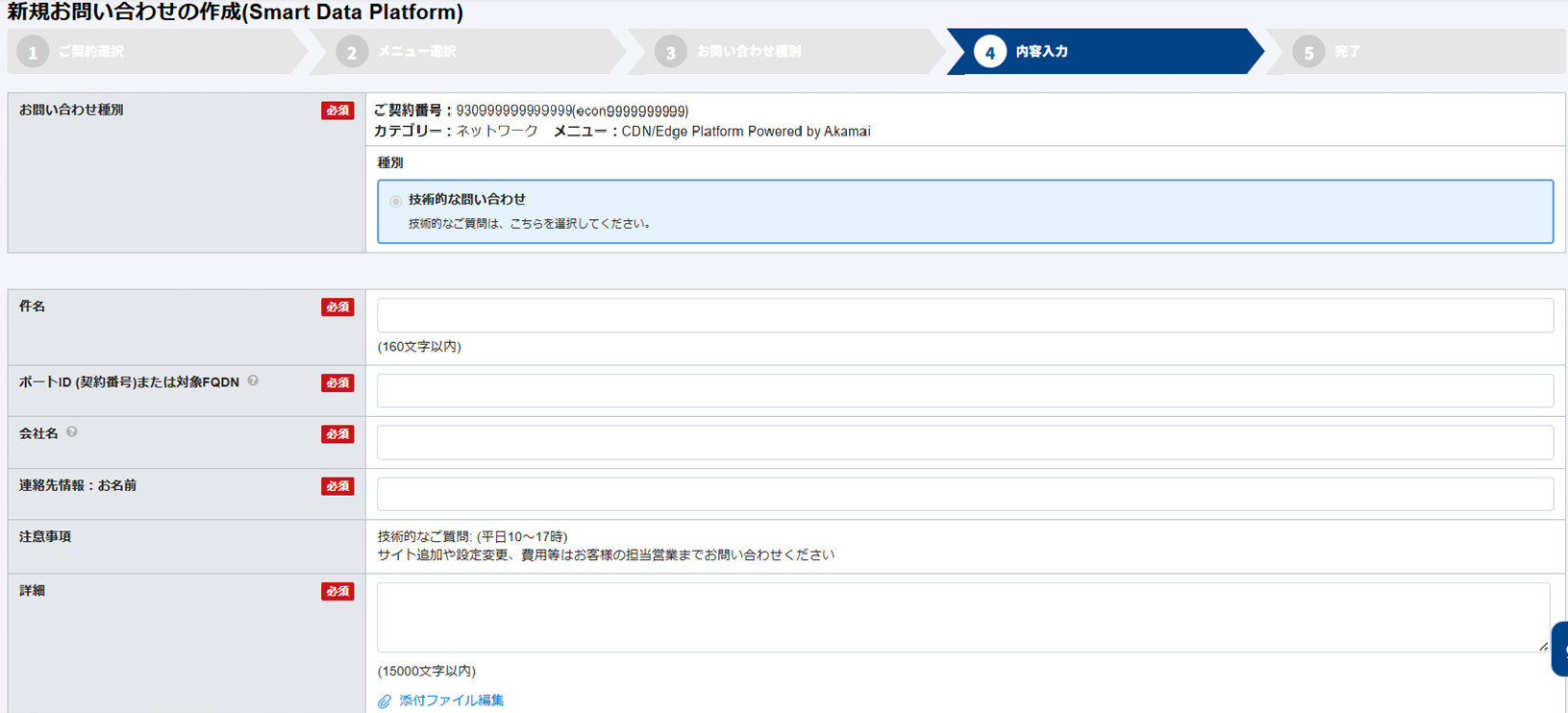Open the 添付ファイル編集 link
The height and width of the screenshot is (713, 1568).
pyautogui.click(x=451, y=701)
